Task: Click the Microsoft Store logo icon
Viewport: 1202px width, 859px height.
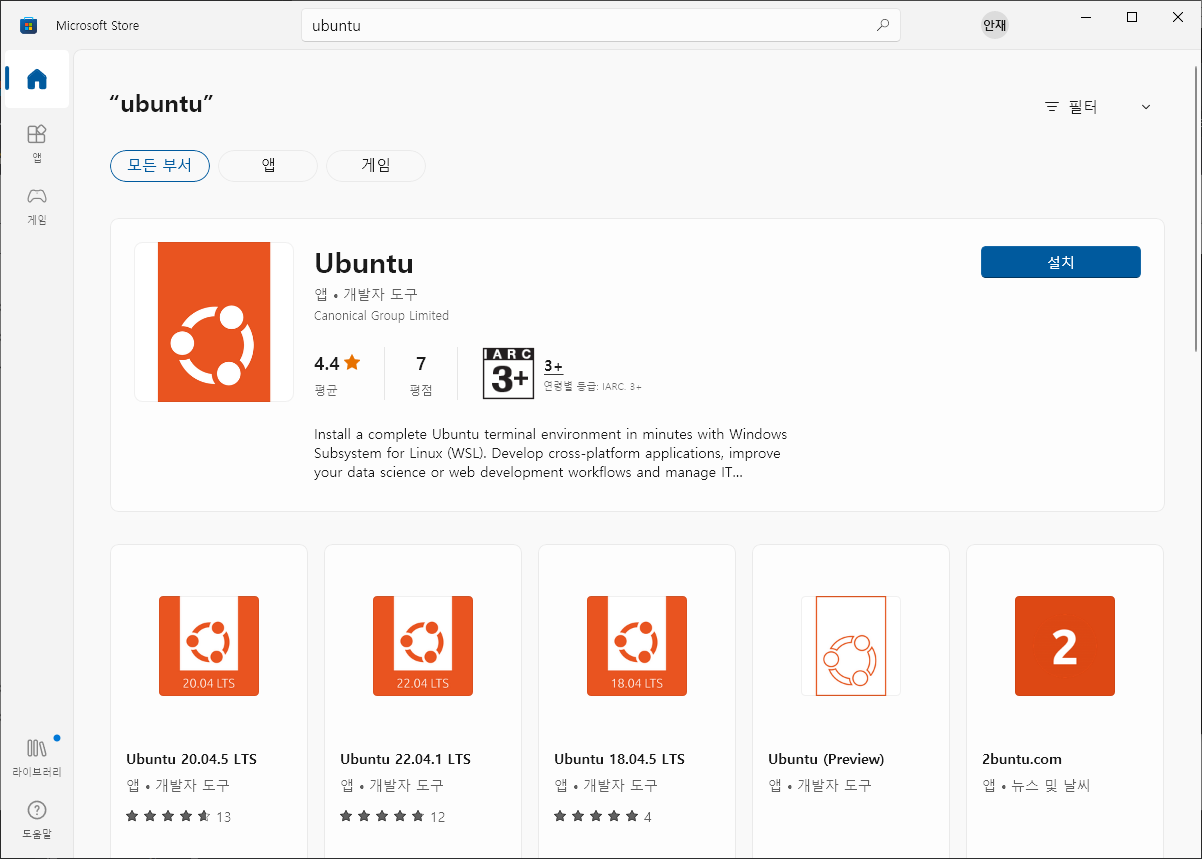Action: point(28,24)
